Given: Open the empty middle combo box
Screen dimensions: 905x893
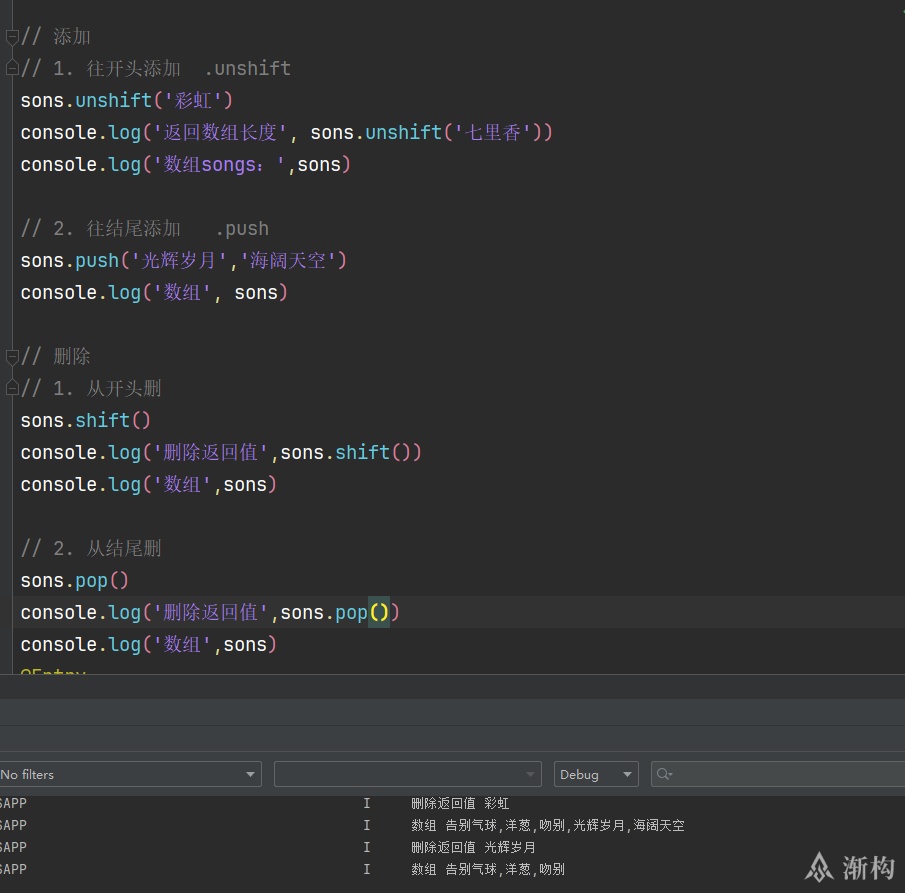Looking at the screenshot, I should click(407, 774).
